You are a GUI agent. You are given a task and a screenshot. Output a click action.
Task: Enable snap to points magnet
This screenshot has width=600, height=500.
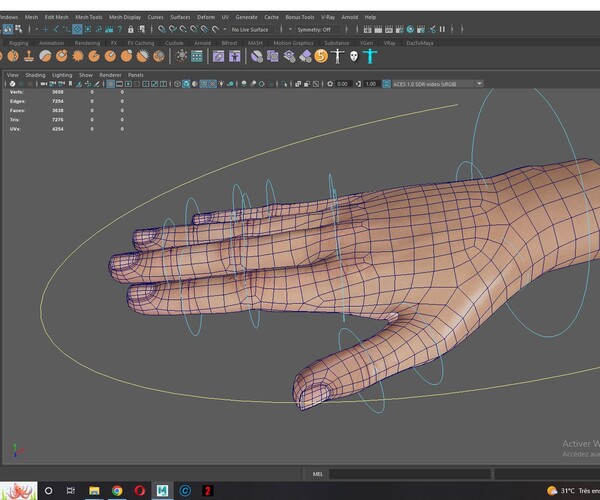point(183,29)
